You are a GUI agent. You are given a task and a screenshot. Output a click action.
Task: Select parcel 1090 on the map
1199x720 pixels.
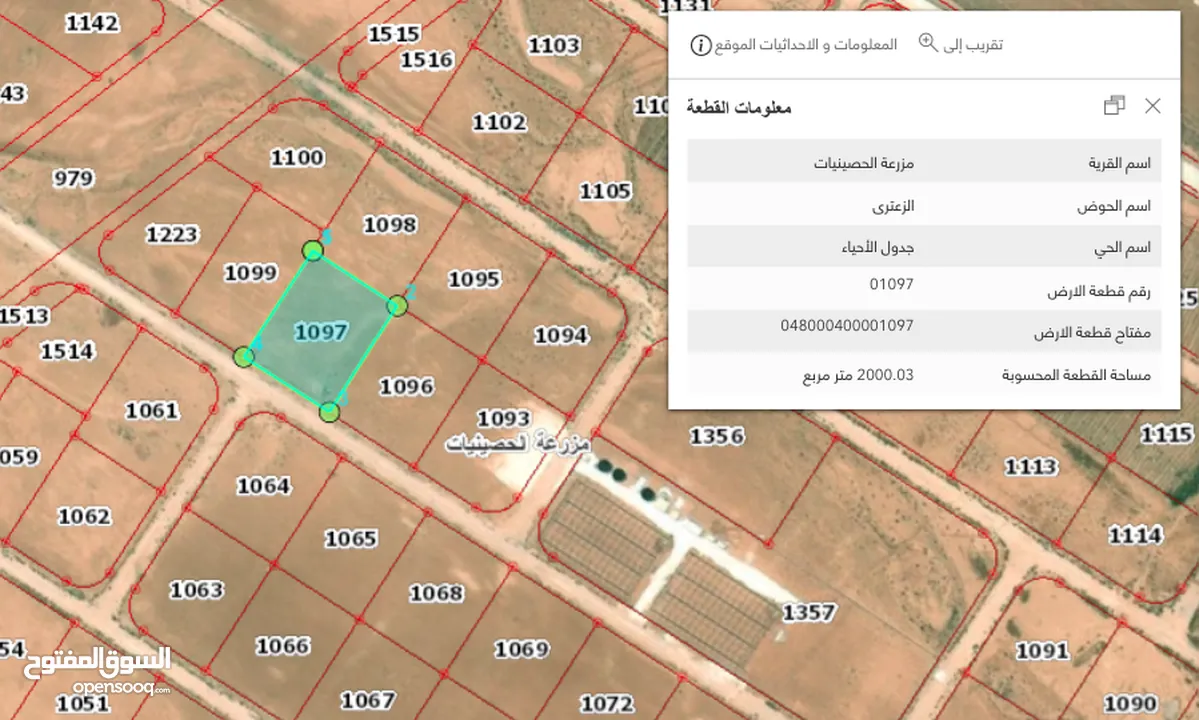(x=1130, y=703)
